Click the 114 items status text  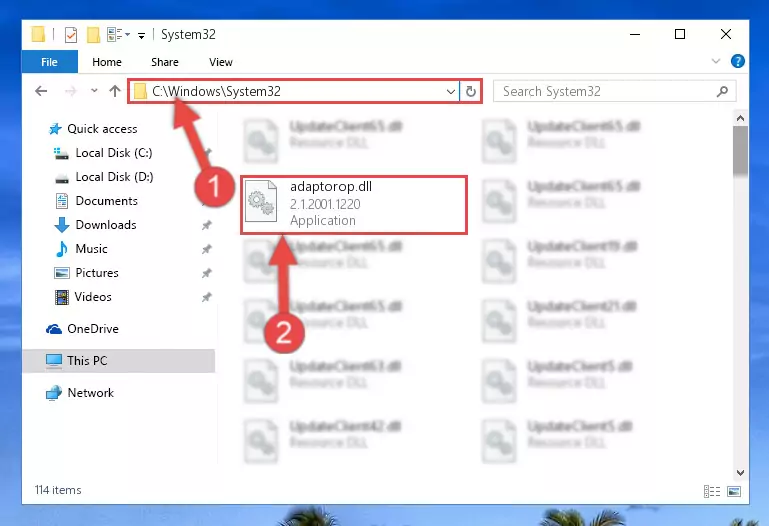[58, 490]
